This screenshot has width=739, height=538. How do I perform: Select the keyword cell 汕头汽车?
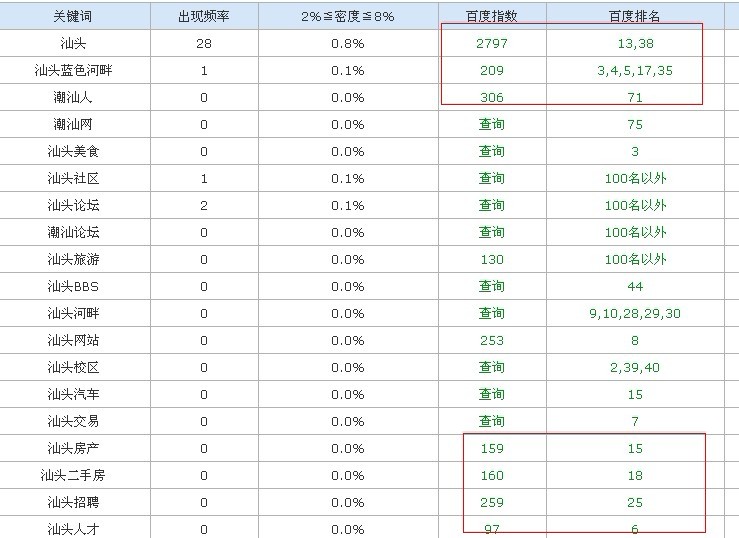pyautogui.click(x=74, y=394)
